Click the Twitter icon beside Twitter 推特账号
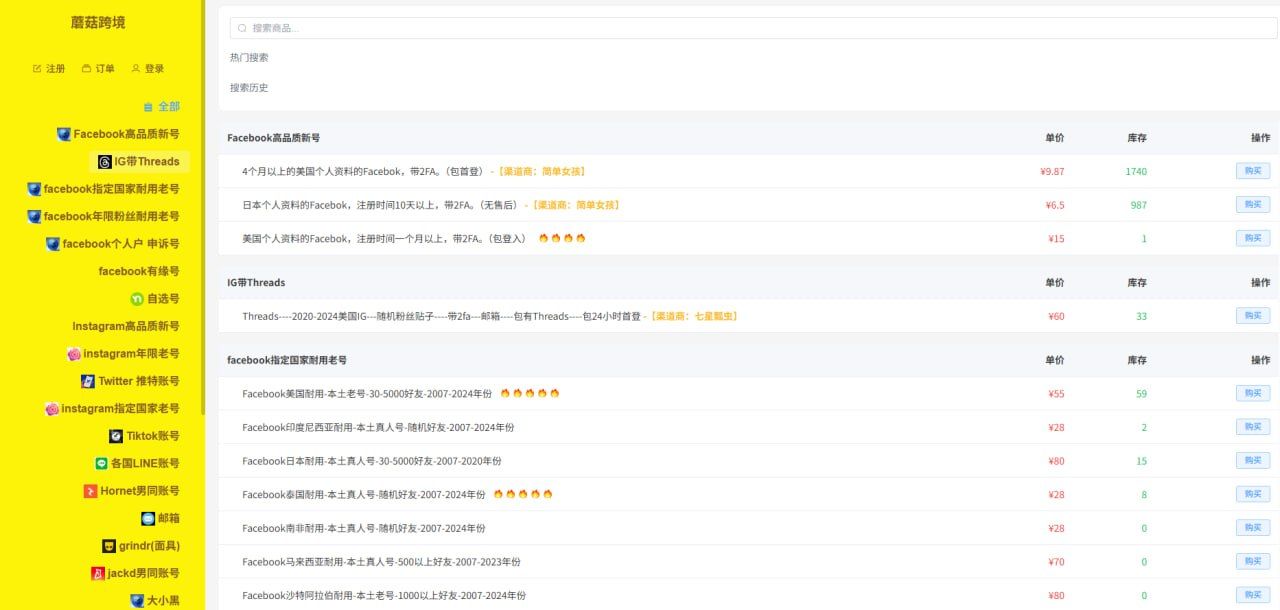The width and height of the screenshot is (1280, 610). (88, 381)
